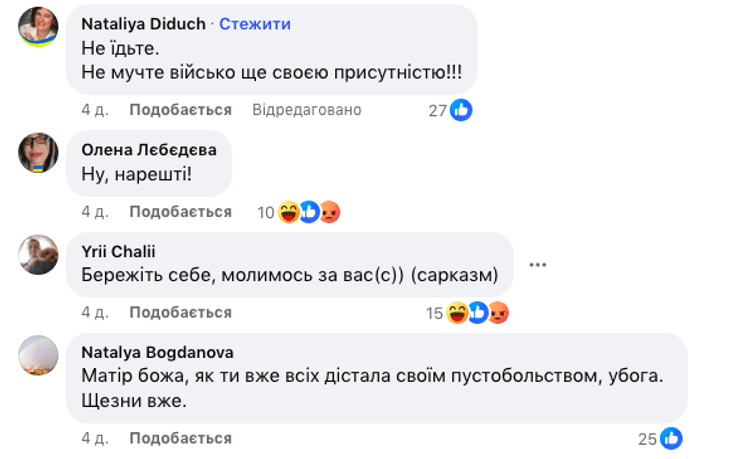Click the angry emoji on Олена Лебедєва's comment
This screenshot has height=459, width=740.
(329, 212)
